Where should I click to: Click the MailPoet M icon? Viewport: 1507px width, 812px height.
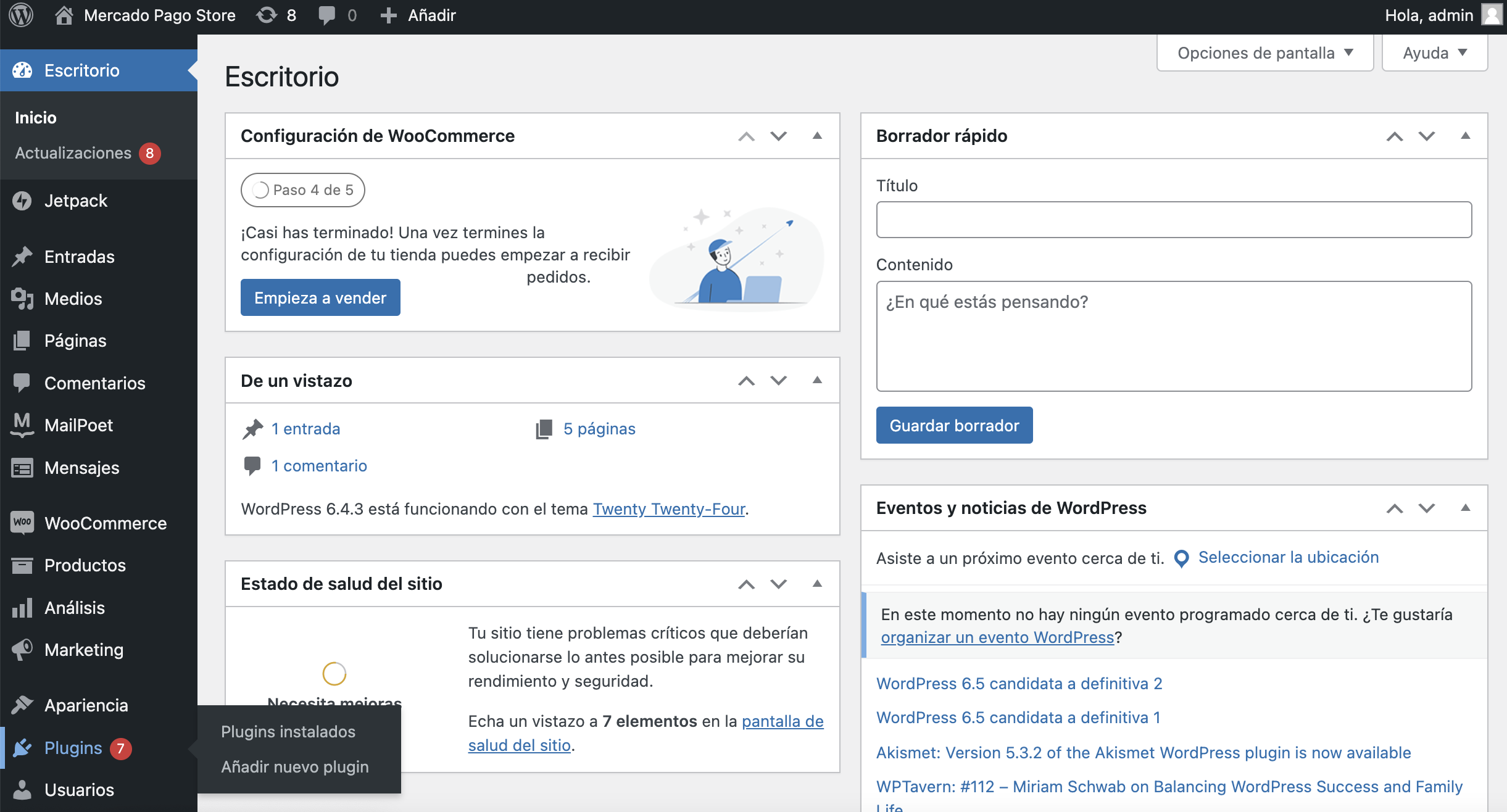click(x=22, y=425)
